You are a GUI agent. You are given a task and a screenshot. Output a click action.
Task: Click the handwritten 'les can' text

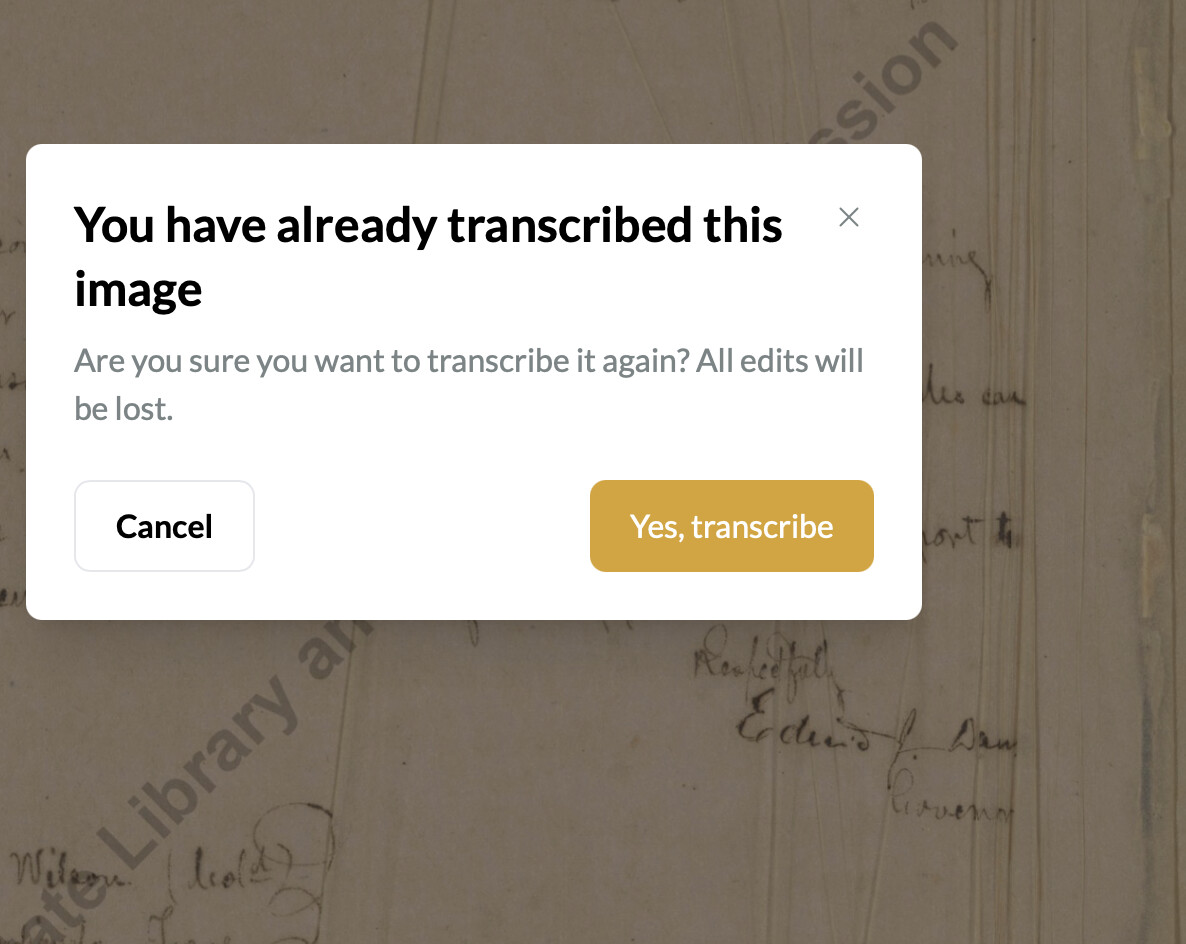point(976,390)
